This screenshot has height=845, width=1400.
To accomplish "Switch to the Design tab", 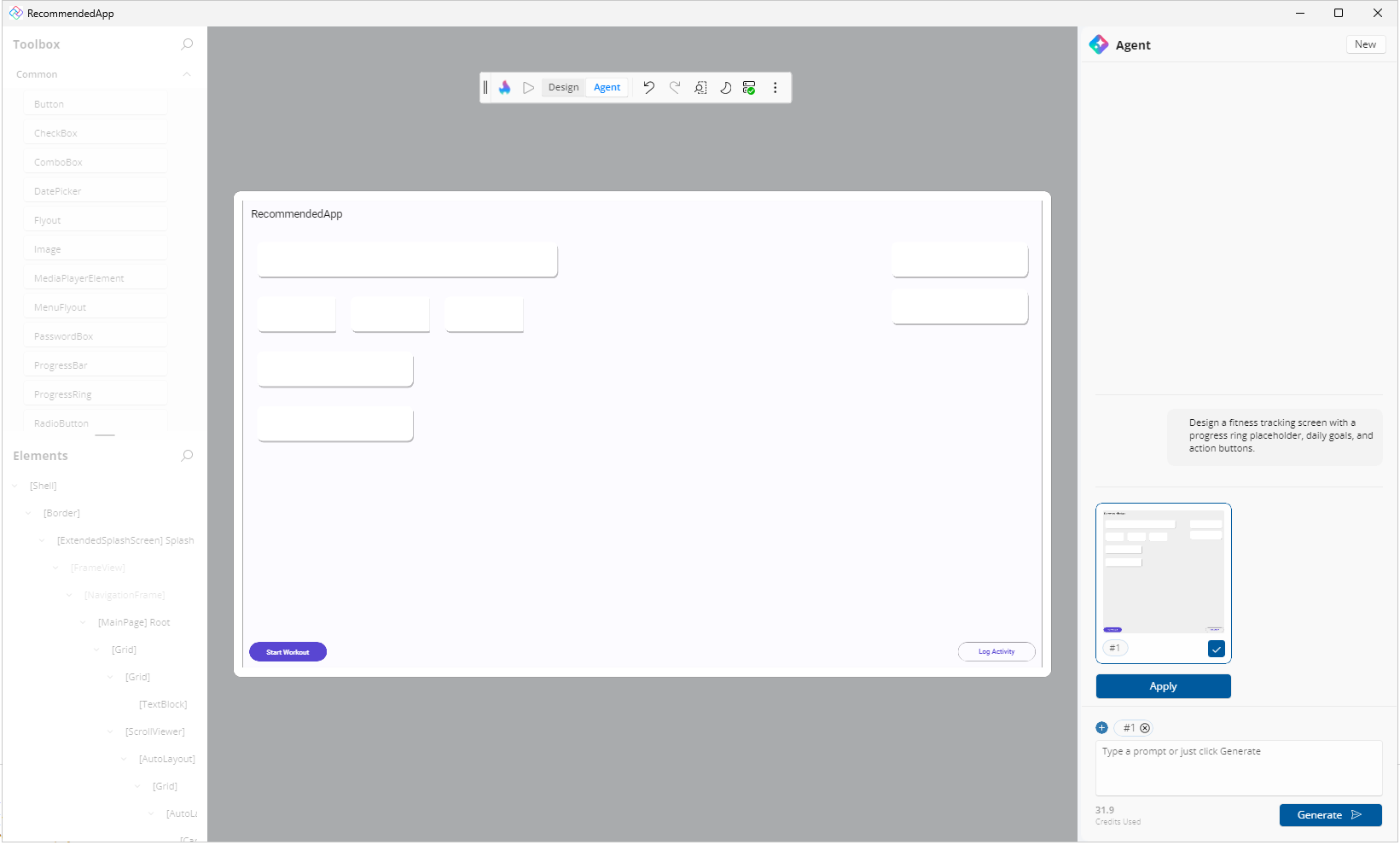I will pyautogui.click(x=563, y=88).
